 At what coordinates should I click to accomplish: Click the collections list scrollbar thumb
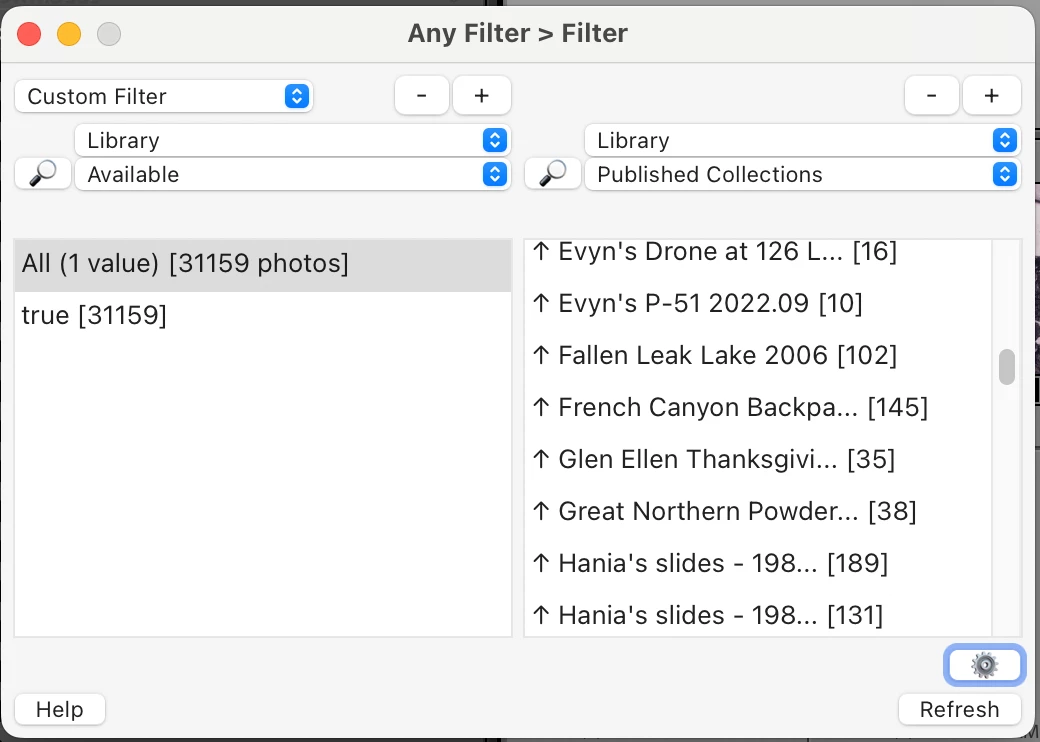[1007, 366]
